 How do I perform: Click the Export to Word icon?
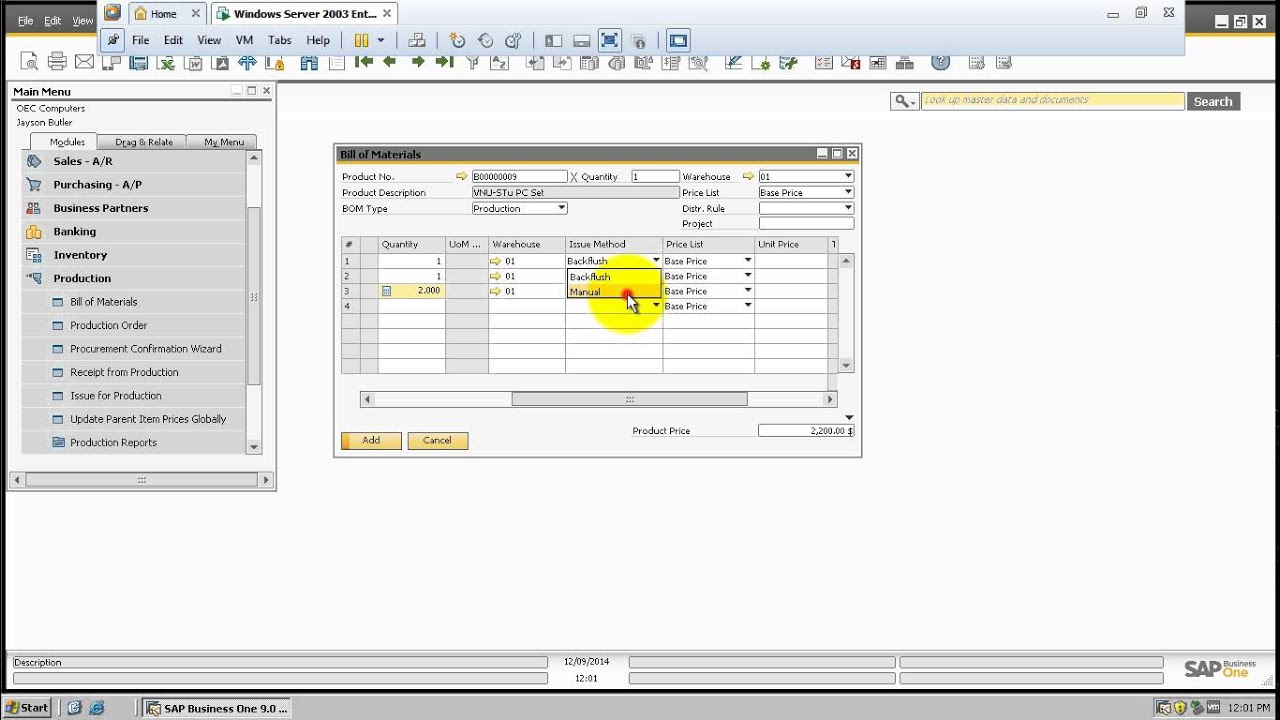[194, 63]
